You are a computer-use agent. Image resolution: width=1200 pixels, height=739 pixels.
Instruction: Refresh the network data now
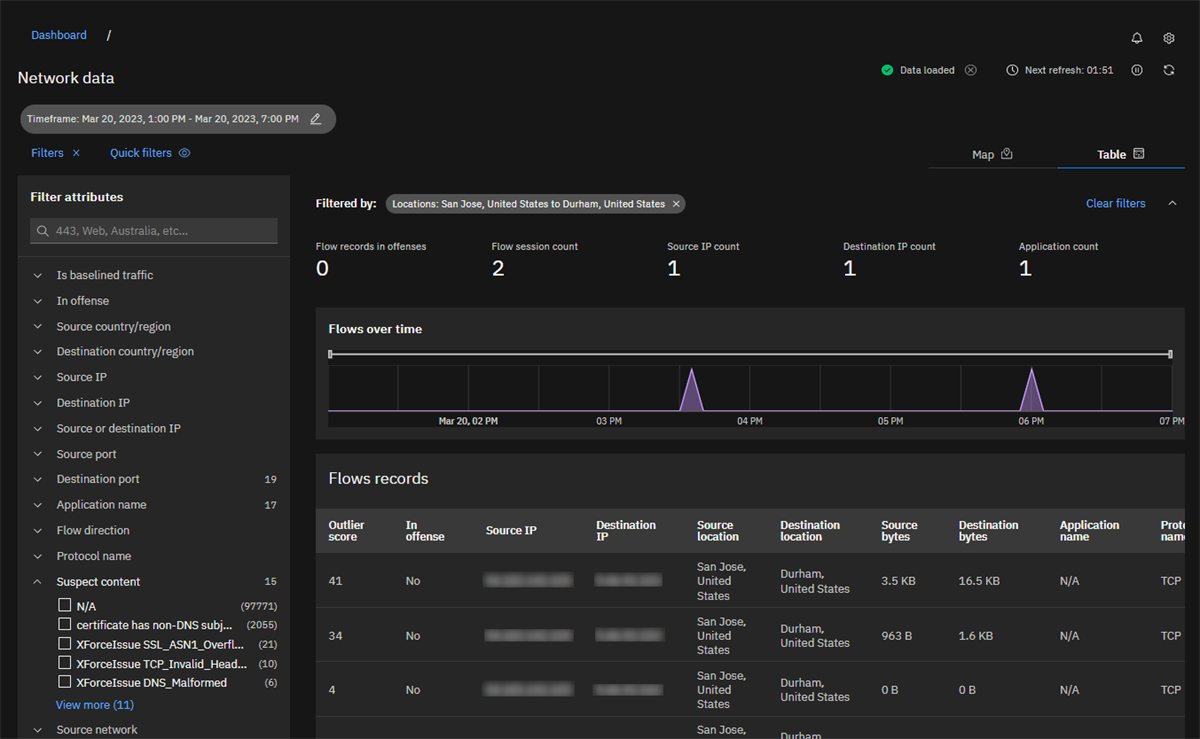1169,70
